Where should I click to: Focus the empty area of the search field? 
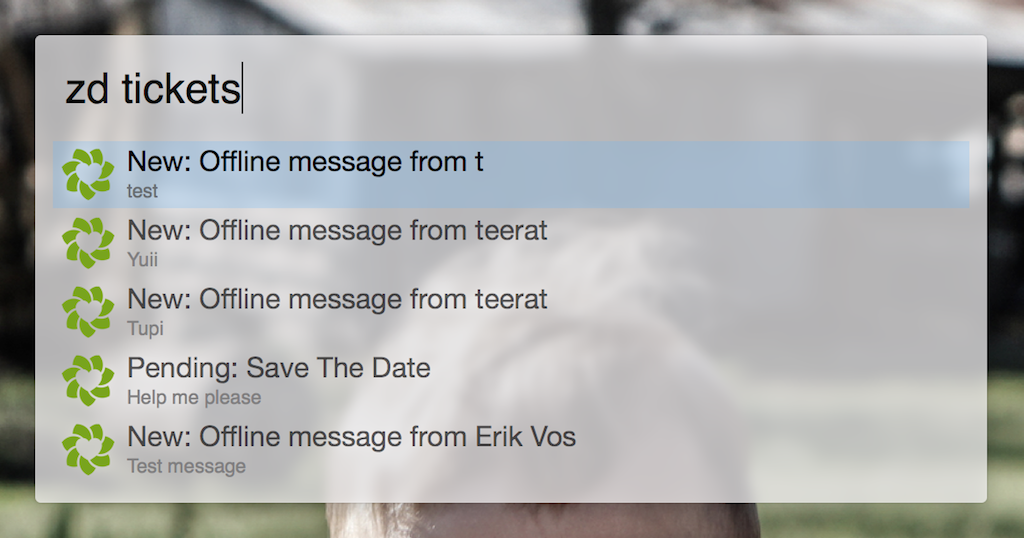click(600, 90)
